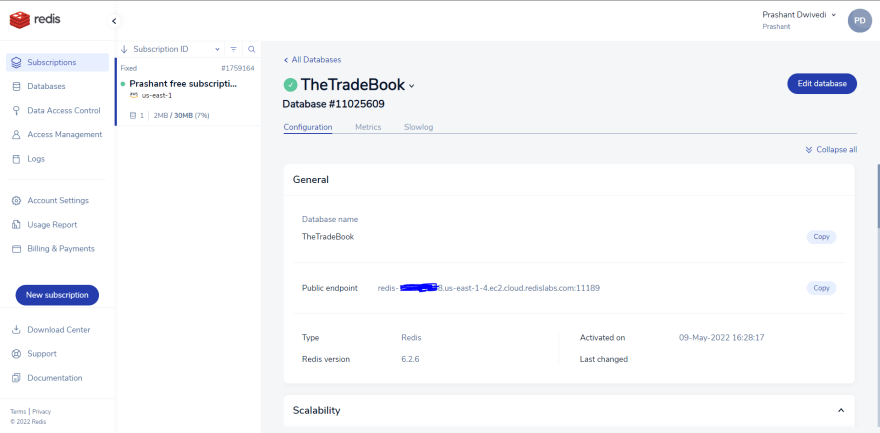Click the page vertical scrollbar
The image size is (880, 433).
pos(877,196)
